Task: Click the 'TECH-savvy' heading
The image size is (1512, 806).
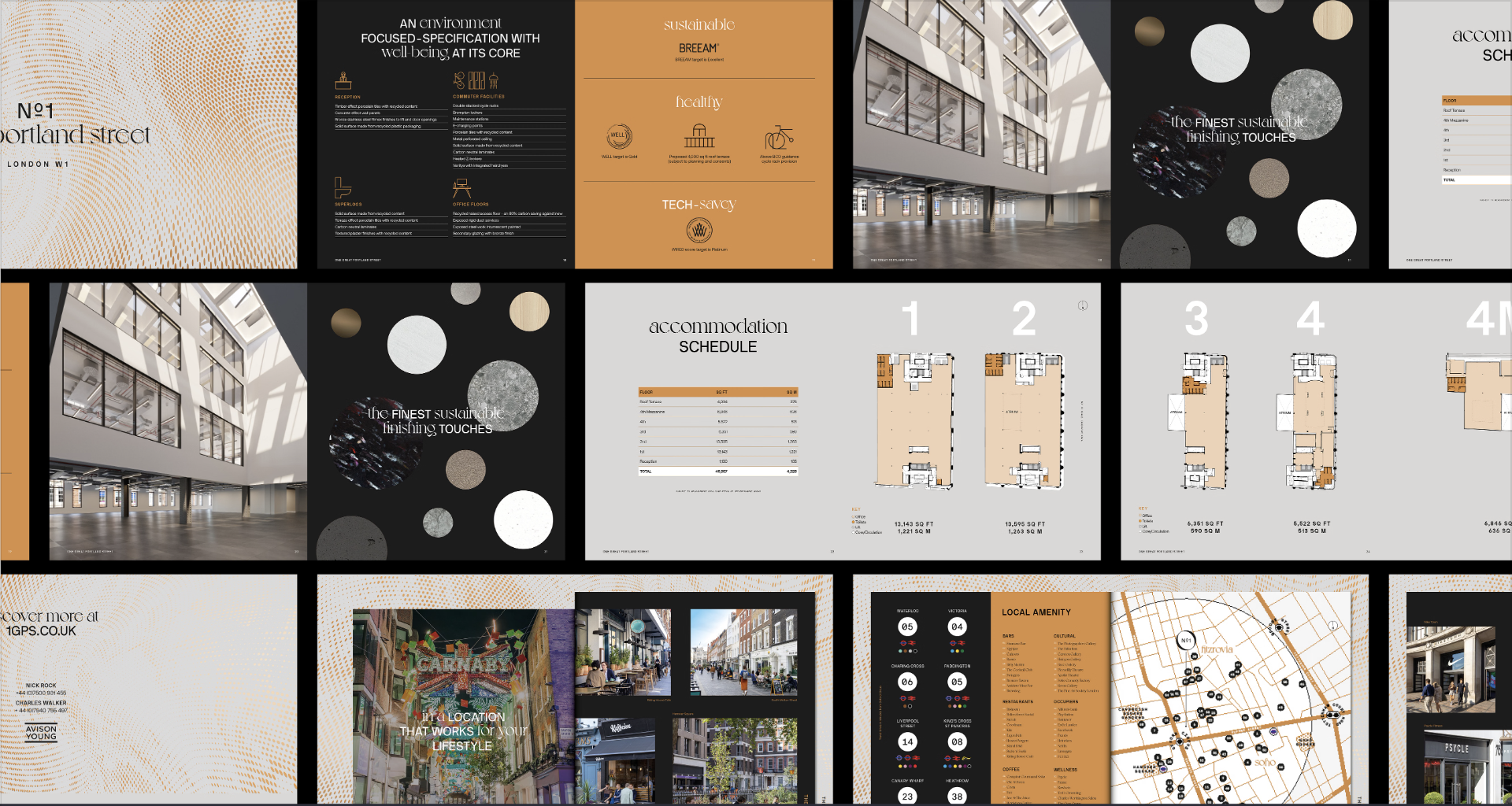Action: pyautogui.click(x=699, y=205)
